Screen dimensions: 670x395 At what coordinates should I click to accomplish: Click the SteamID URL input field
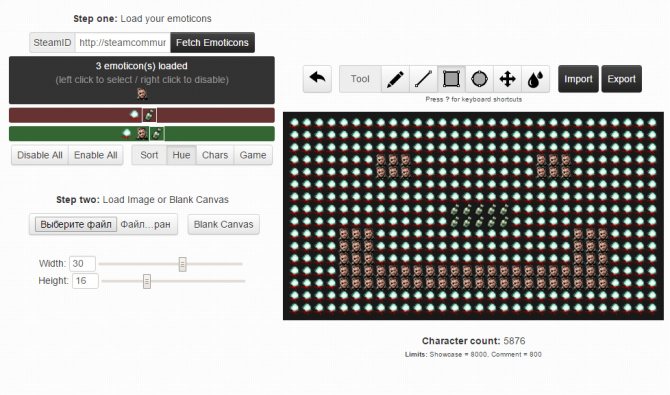point(123,43)
